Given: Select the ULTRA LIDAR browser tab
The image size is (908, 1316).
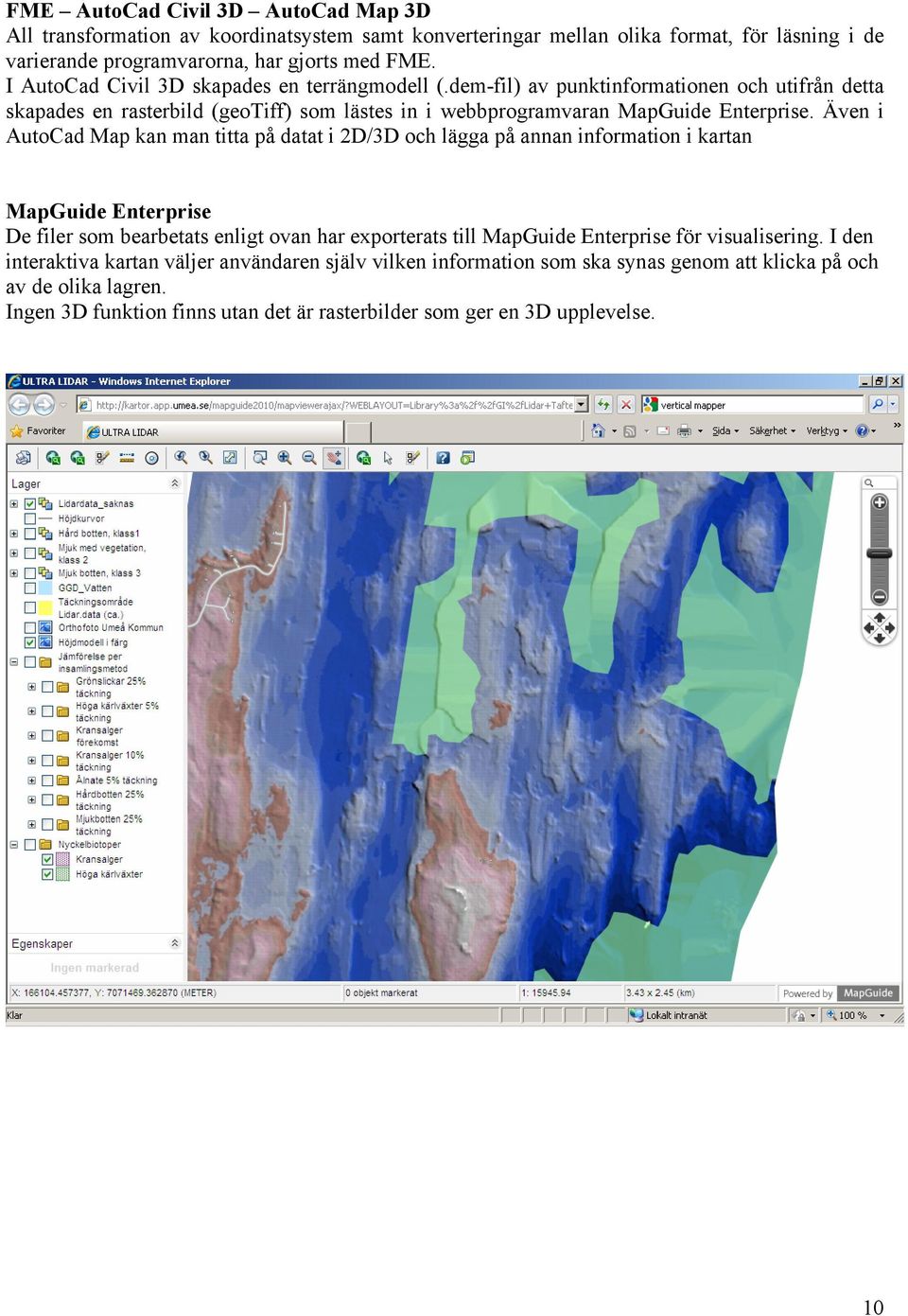Looking at the screenshot, I should [214, 431].
